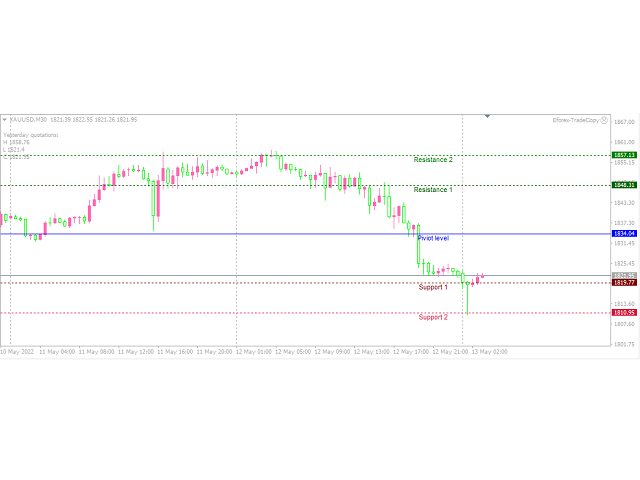Click the Eforex-TradeCopy expert name text
Screen dimensions: 640x480
pyautogui.click(x=574, y=120)
